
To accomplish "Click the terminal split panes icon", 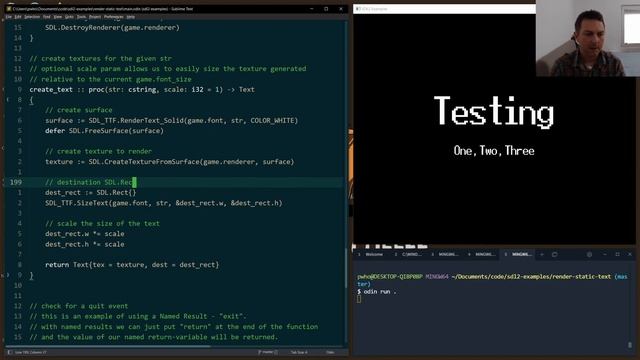I will point(554,254).
